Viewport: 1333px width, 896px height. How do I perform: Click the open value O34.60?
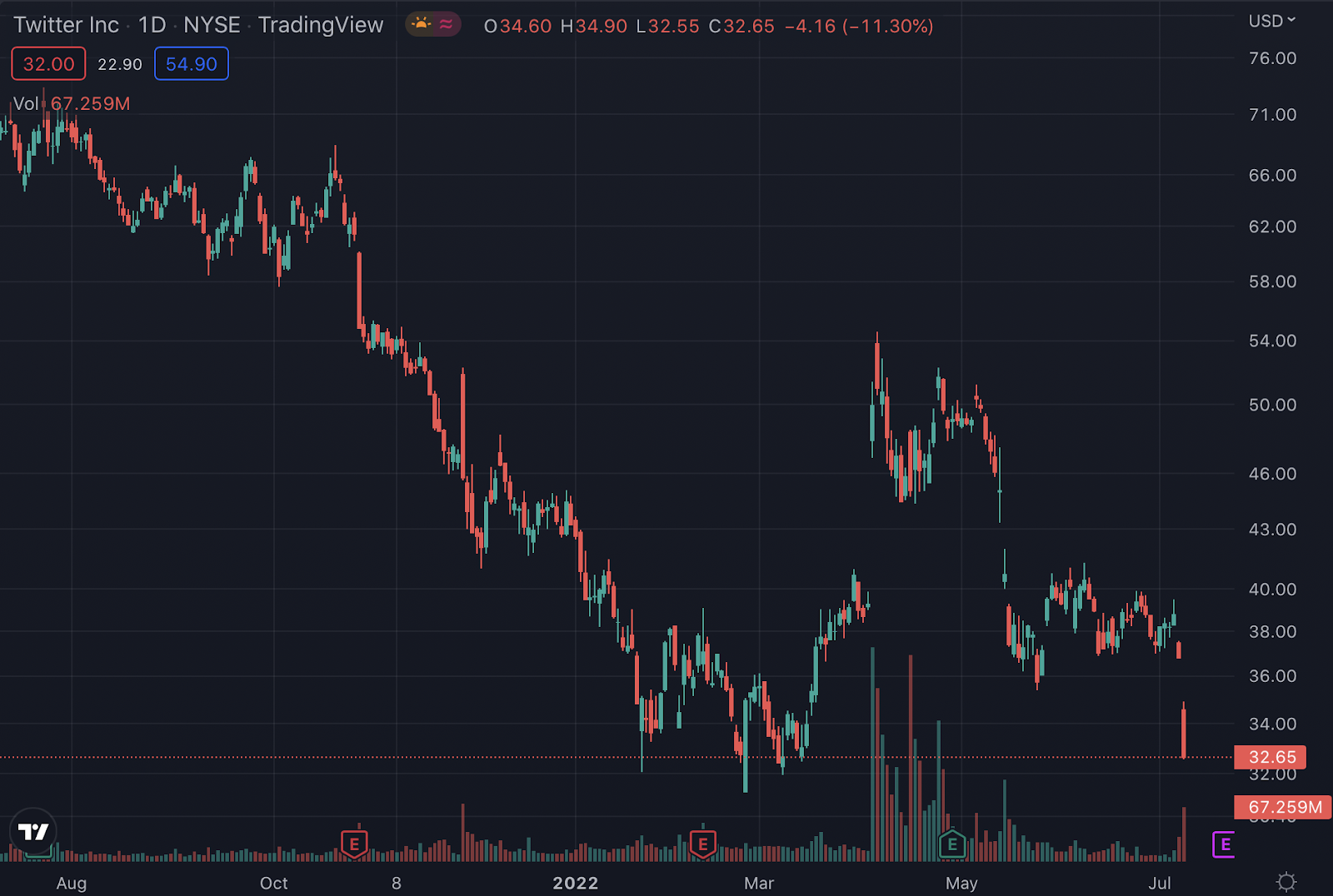tap(517, 26)
